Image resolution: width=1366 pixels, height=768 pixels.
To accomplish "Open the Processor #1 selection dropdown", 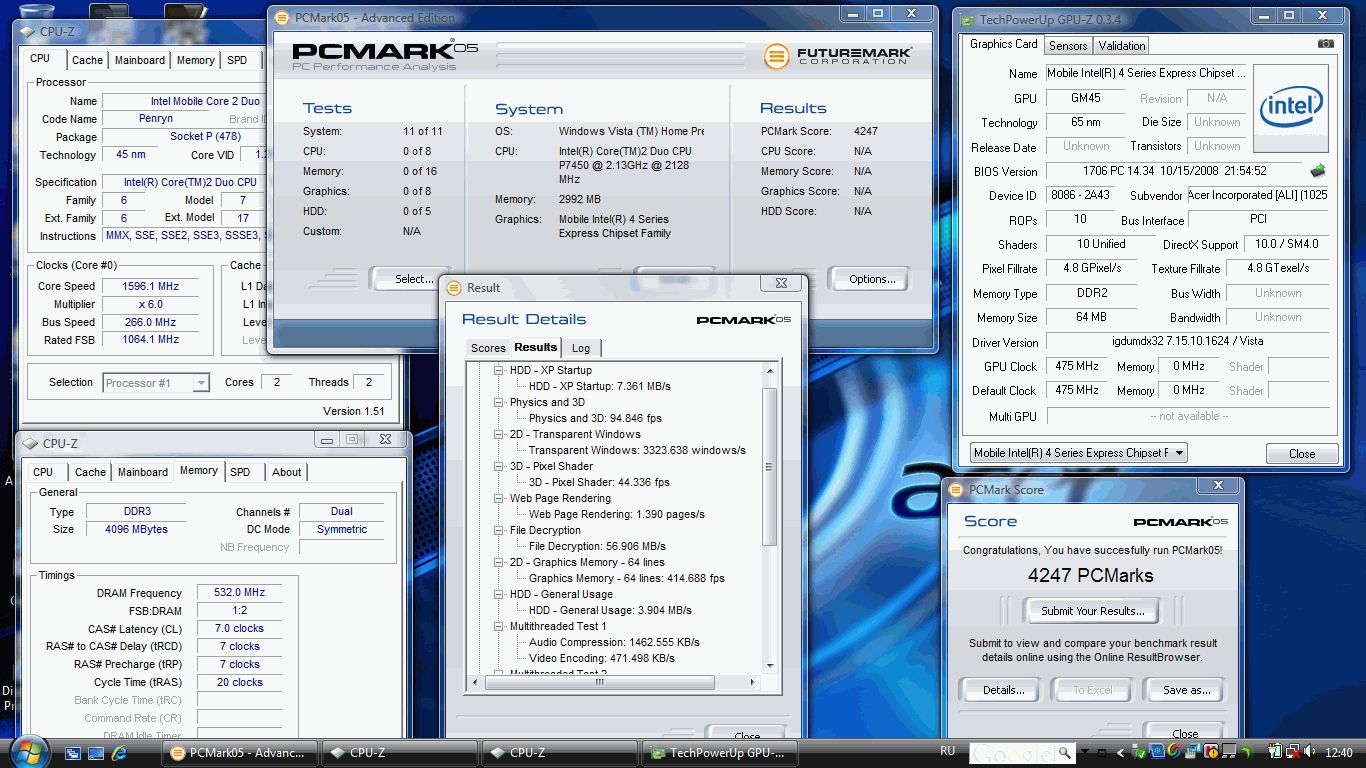I will point(201,383).
